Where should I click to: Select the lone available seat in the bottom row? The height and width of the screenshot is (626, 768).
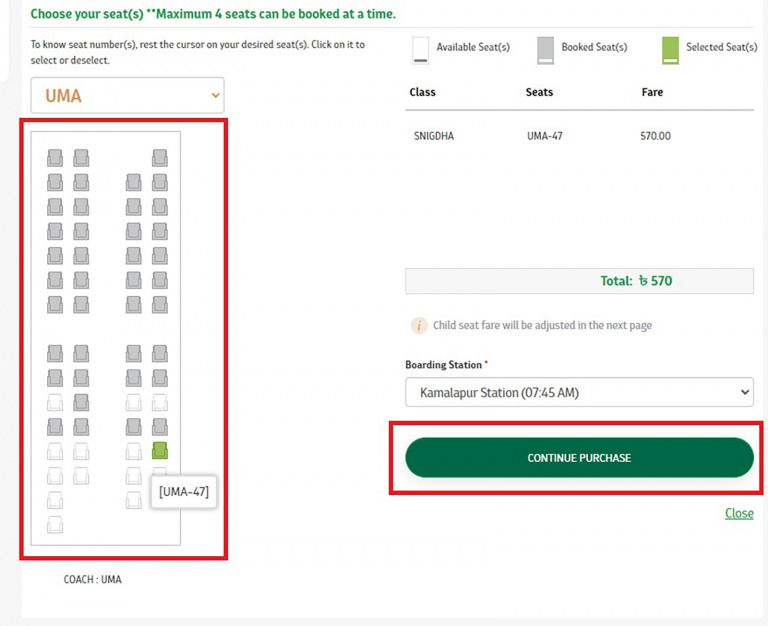(x=55, y=524)
